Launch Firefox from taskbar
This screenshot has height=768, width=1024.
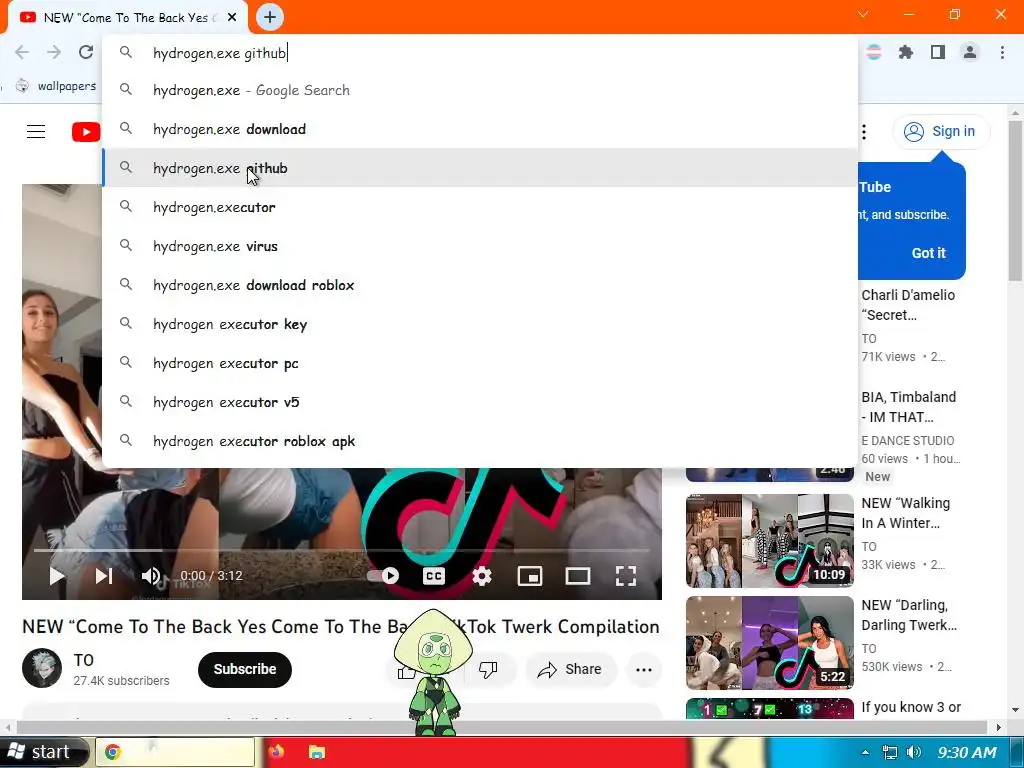(x=277, y=752)
